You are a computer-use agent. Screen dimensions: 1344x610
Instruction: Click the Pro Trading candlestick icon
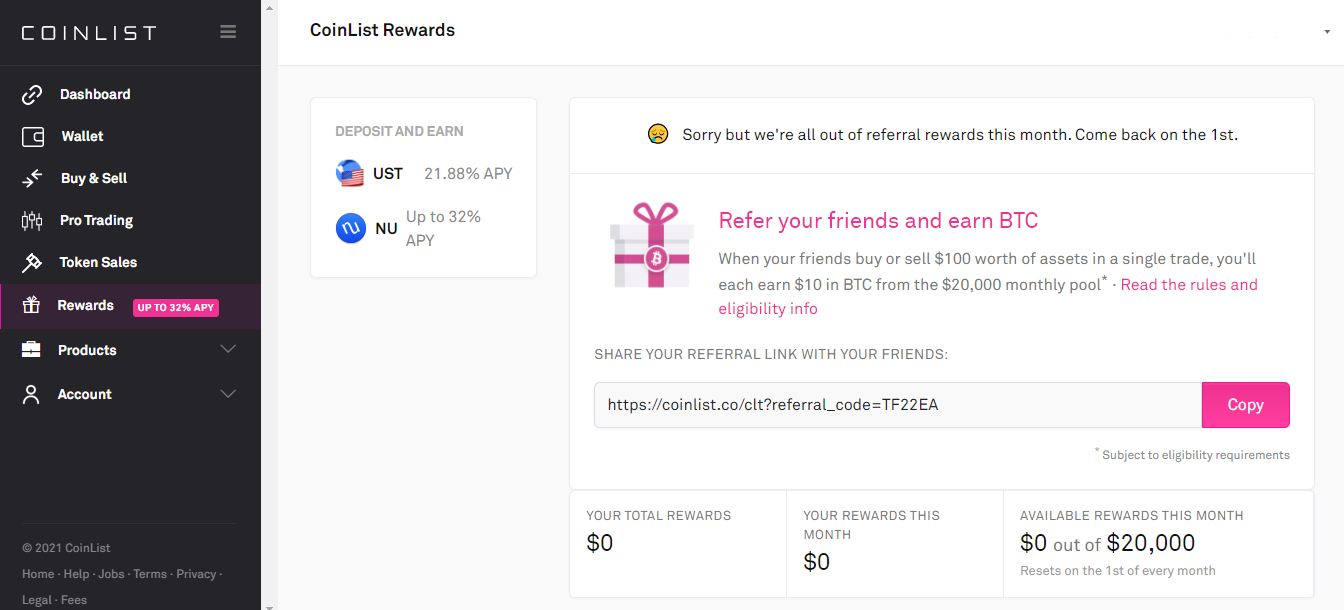pyautogui.click(x=32, y=220)
